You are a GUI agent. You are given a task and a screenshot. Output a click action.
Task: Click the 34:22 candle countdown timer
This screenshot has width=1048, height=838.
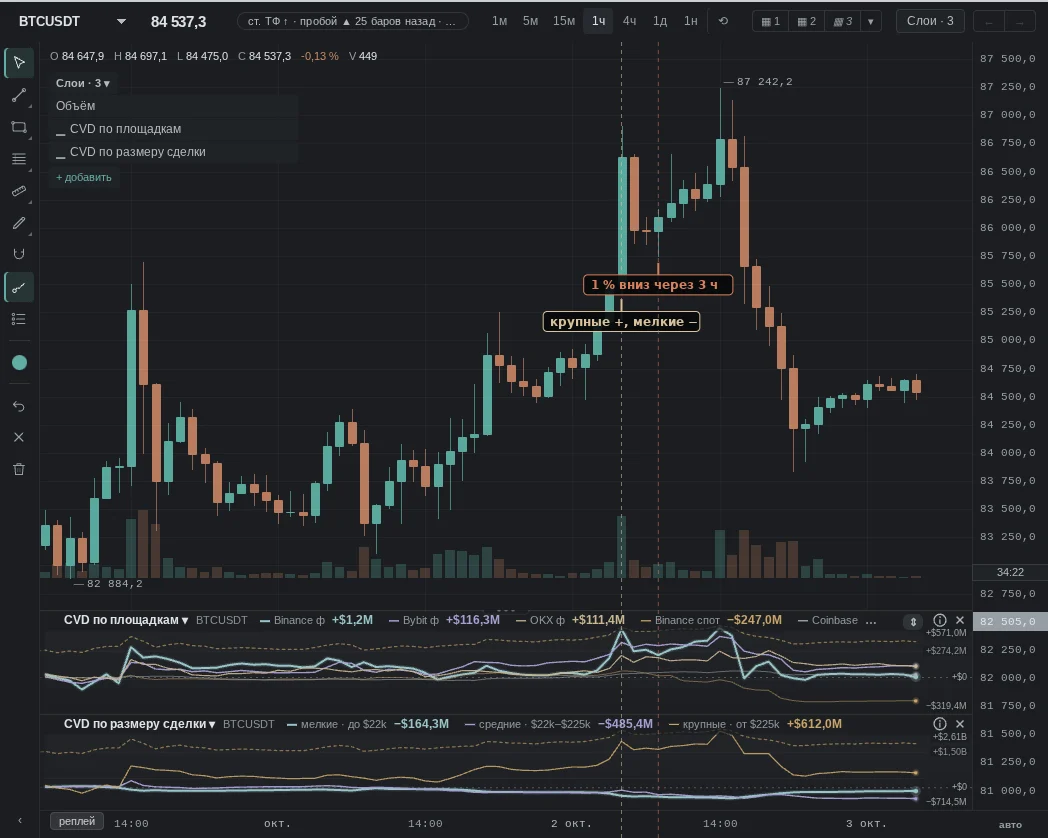coord(1010,572)
